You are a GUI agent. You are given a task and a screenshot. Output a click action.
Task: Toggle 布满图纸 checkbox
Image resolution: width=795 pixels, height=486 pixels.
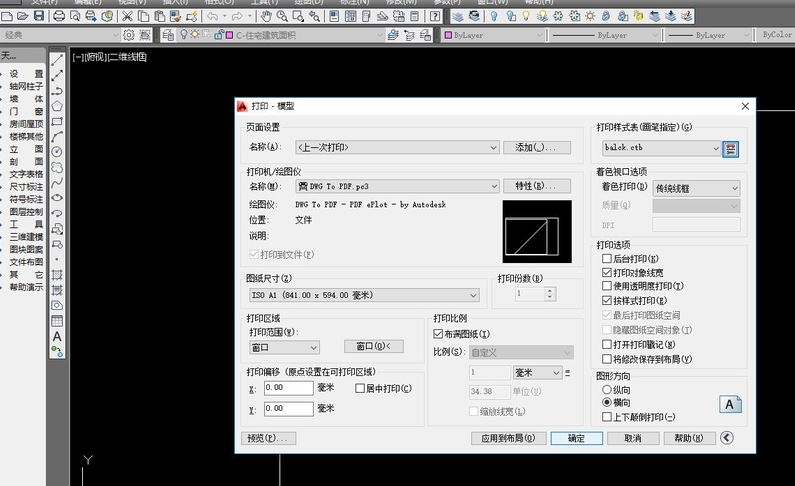pos(438,334)
